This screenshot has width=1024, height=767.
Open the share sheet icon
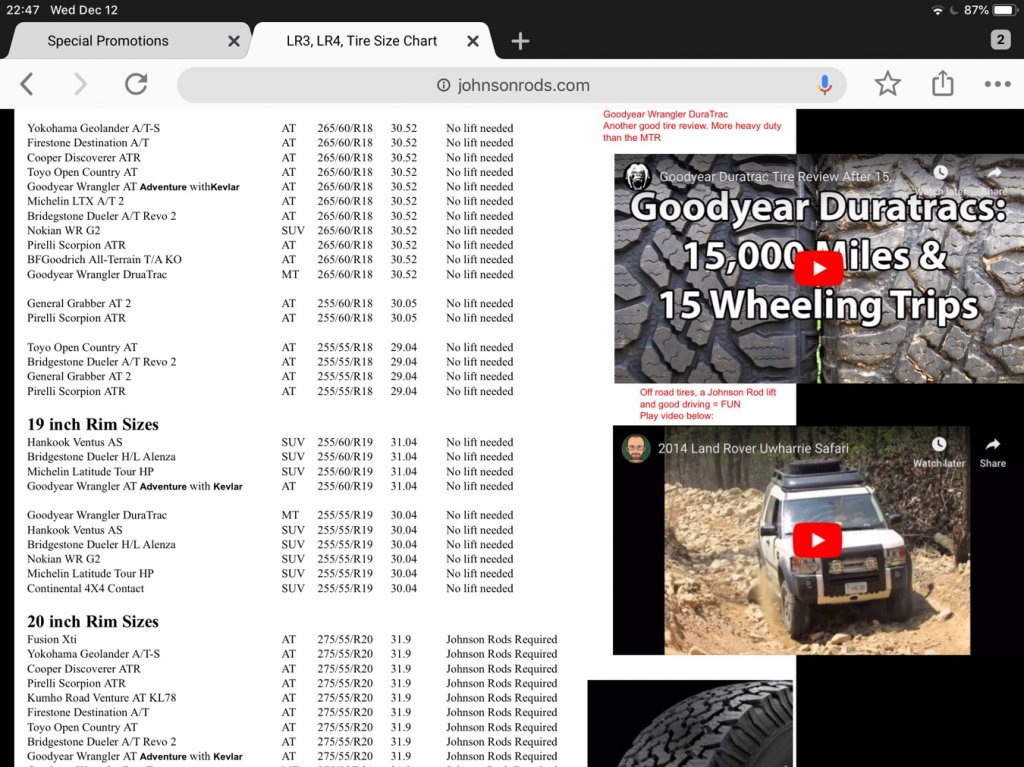click(942, 84)
